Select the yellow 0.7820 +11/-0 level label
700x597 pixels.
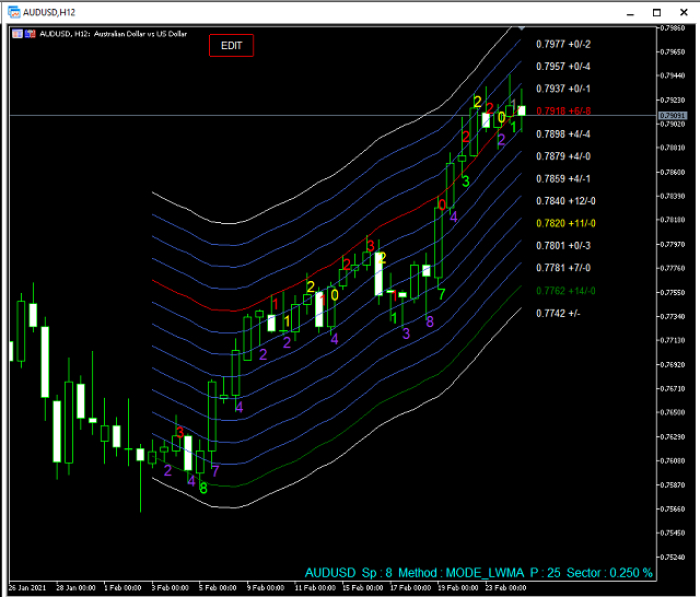pyautogui.click(x=566, y=223)
